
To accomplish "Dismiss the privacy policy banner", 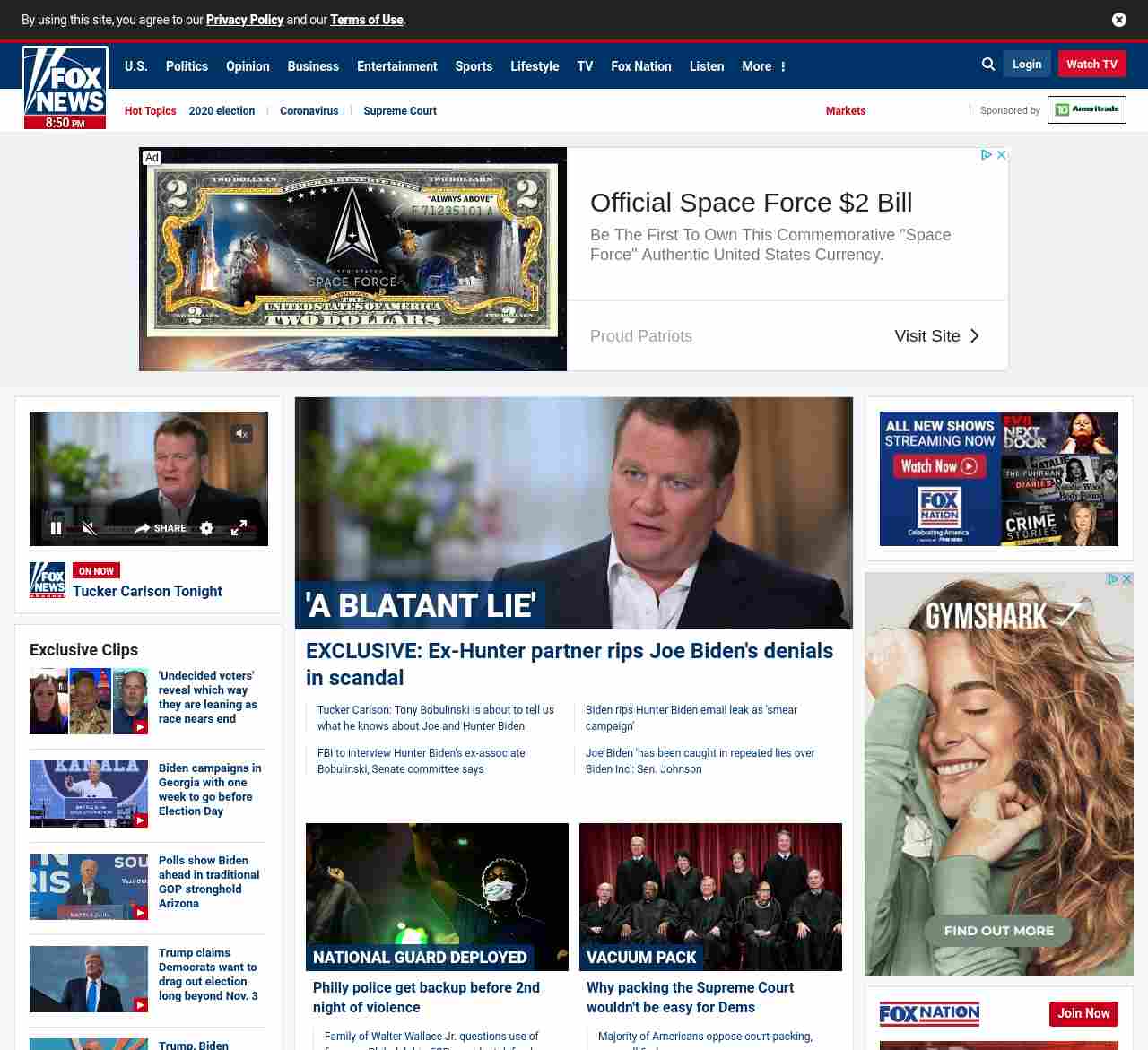I will pyautogui.click(x=1119, y=20).
